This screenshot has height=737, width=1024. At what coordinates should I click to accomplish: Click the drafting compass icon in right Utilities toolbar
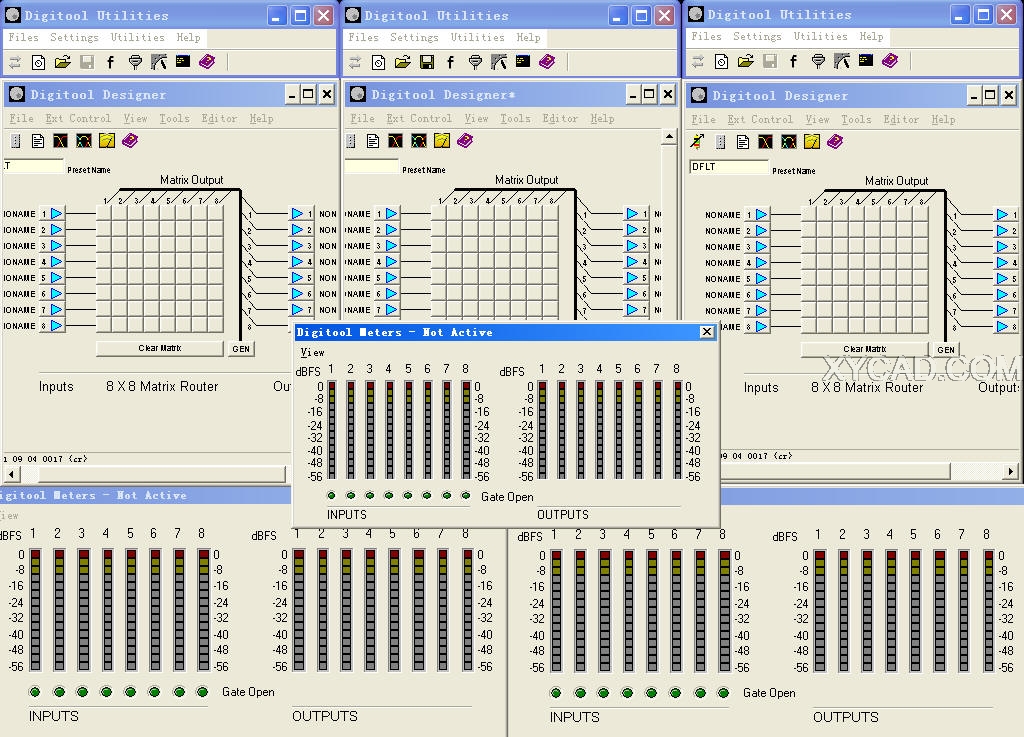coord(842,61)
